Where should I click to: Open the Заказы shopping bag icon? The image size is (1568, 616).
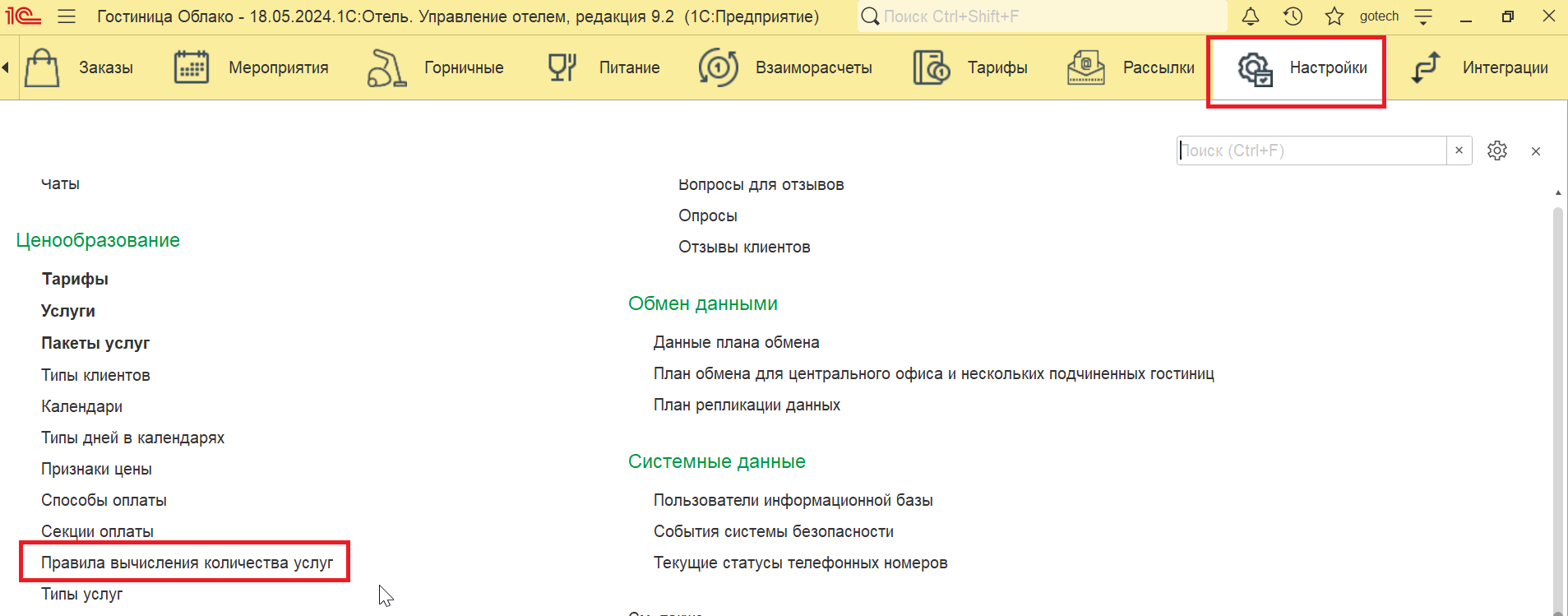coord(42,67)
